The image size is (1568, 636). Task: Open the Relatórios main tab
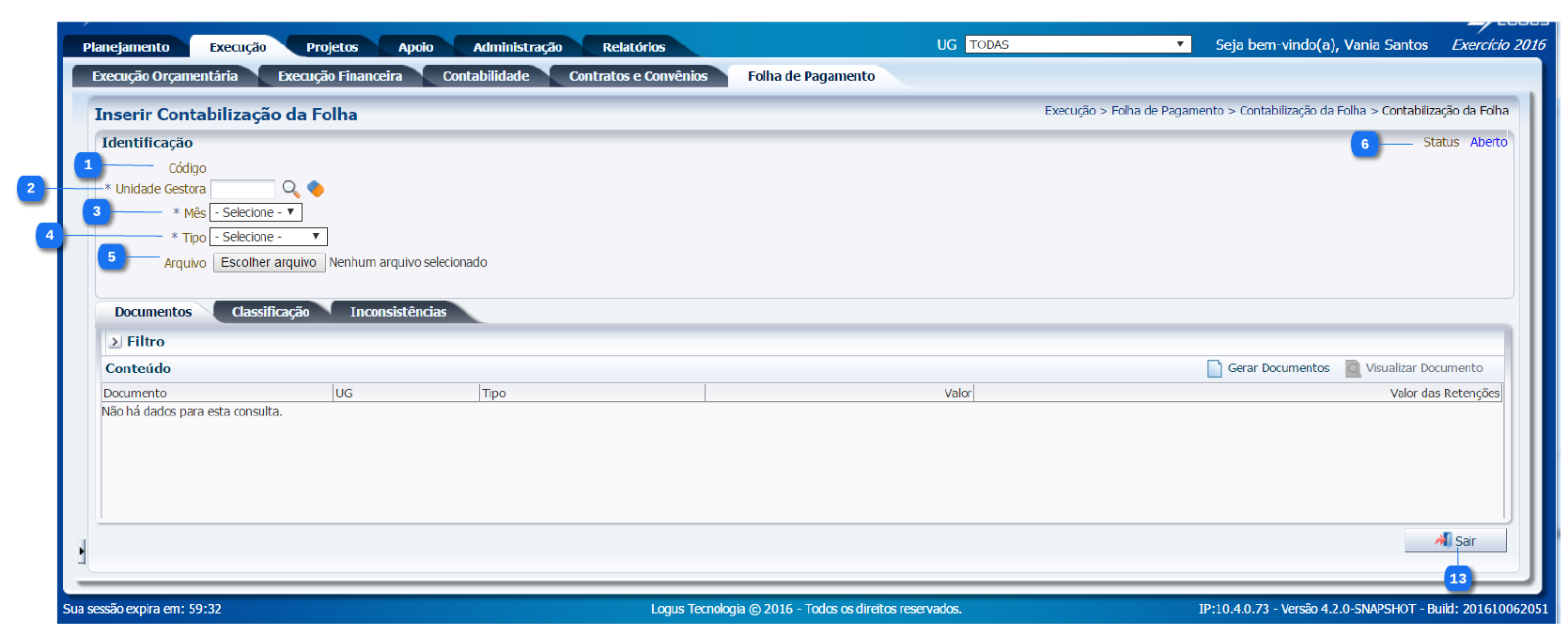coord(633,47)
